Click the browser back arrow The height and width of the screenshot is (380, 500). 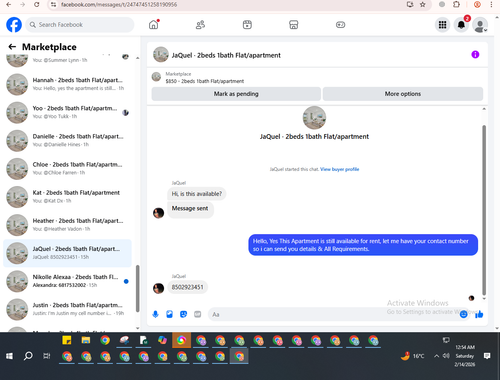click(x=9, y=5)
